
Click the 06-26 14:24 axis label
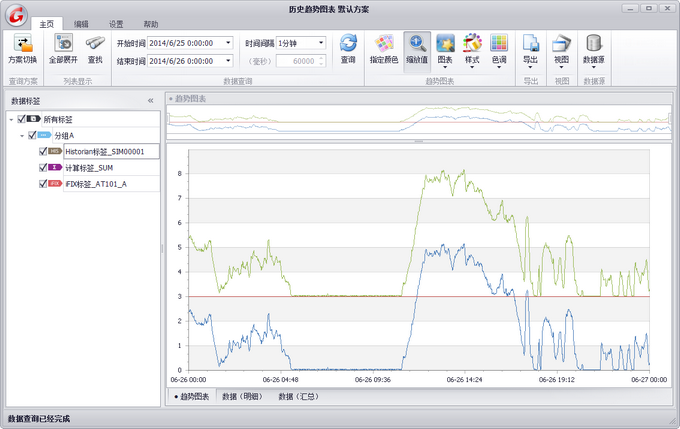tap(464, 380)
